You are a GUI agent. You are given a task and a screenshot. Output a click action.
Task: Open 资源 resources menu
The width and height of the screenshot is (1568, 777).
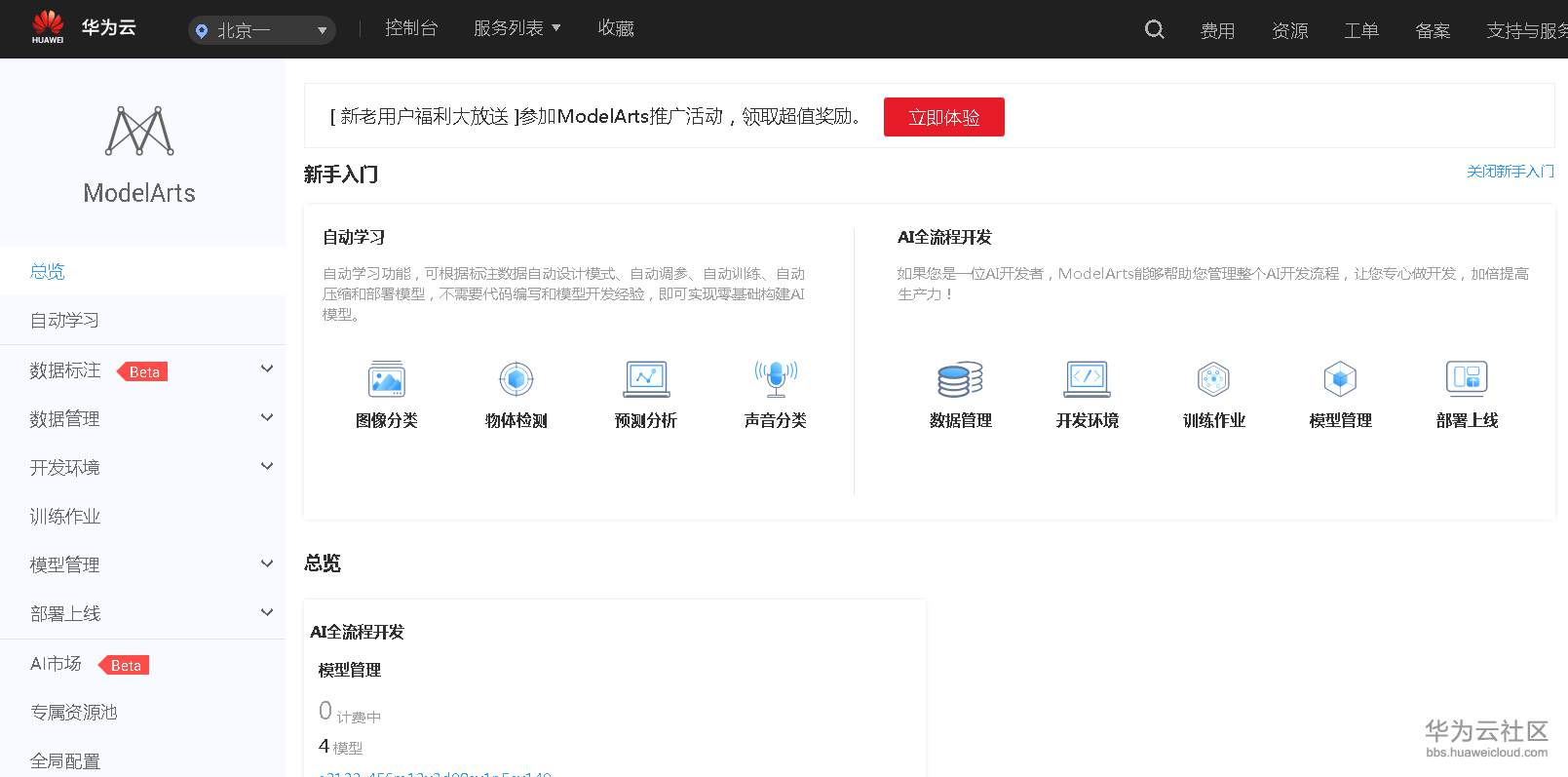[x=1290, y=31]
